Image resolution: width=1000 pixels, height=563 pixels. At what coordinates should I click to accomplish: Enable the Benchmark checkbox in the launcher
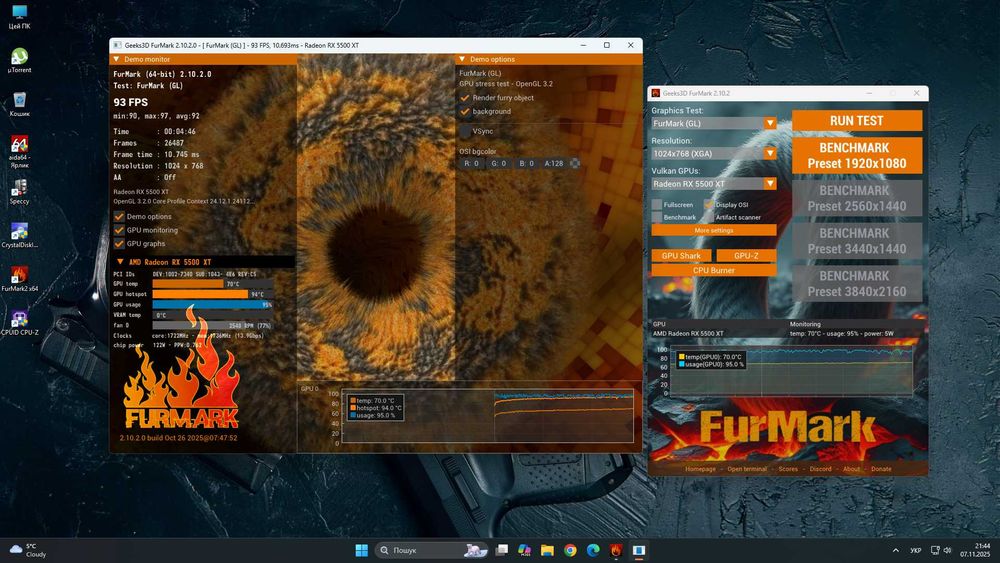656,217
